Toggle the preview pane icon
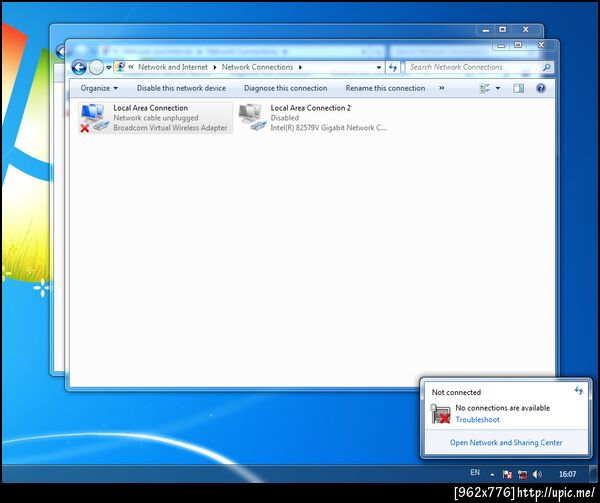The height and width of the screenshot is (503, 600). (x=518, y=88)
